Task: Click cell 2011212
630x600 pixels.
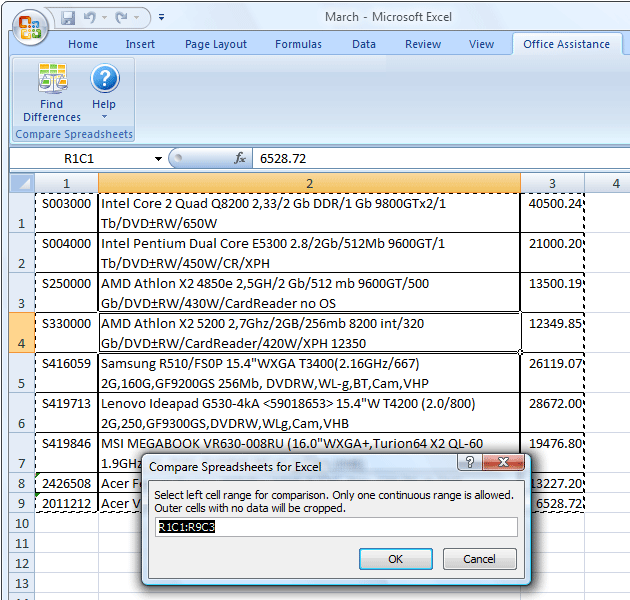Action: tap(67, 503)
